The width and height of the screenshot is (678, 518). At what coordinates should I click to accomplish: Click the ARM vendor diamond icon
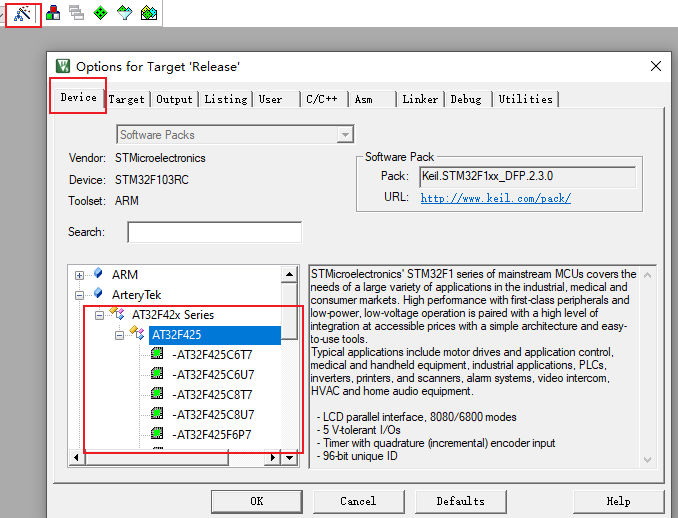tap(99, 273)
